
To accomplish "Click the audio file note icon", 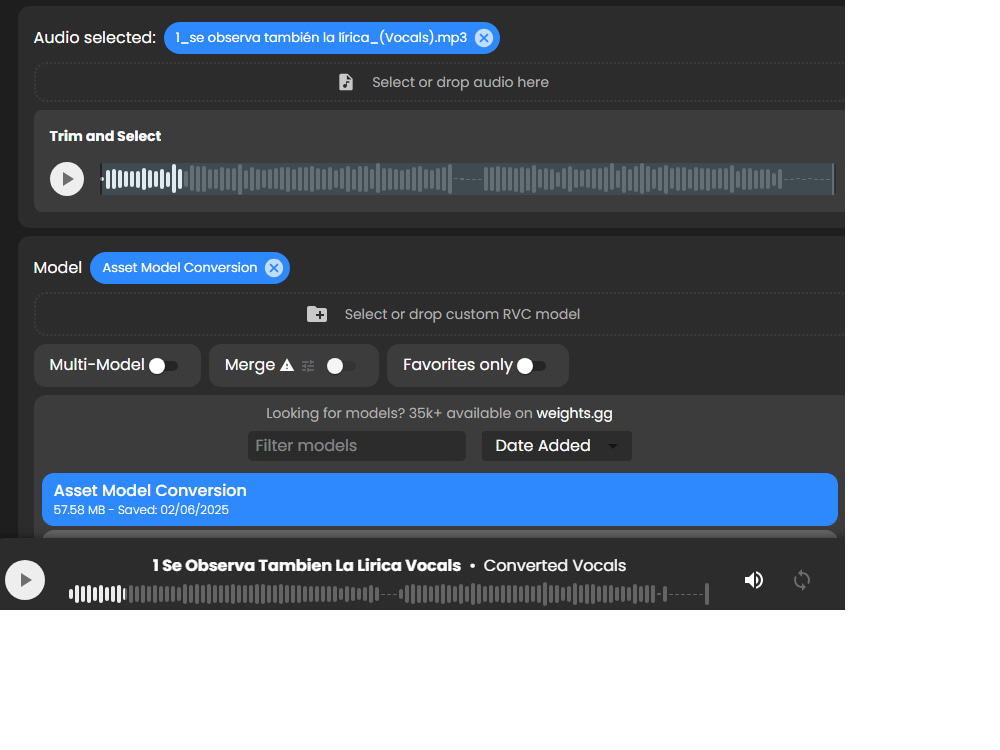I will [x=346, y=82].
